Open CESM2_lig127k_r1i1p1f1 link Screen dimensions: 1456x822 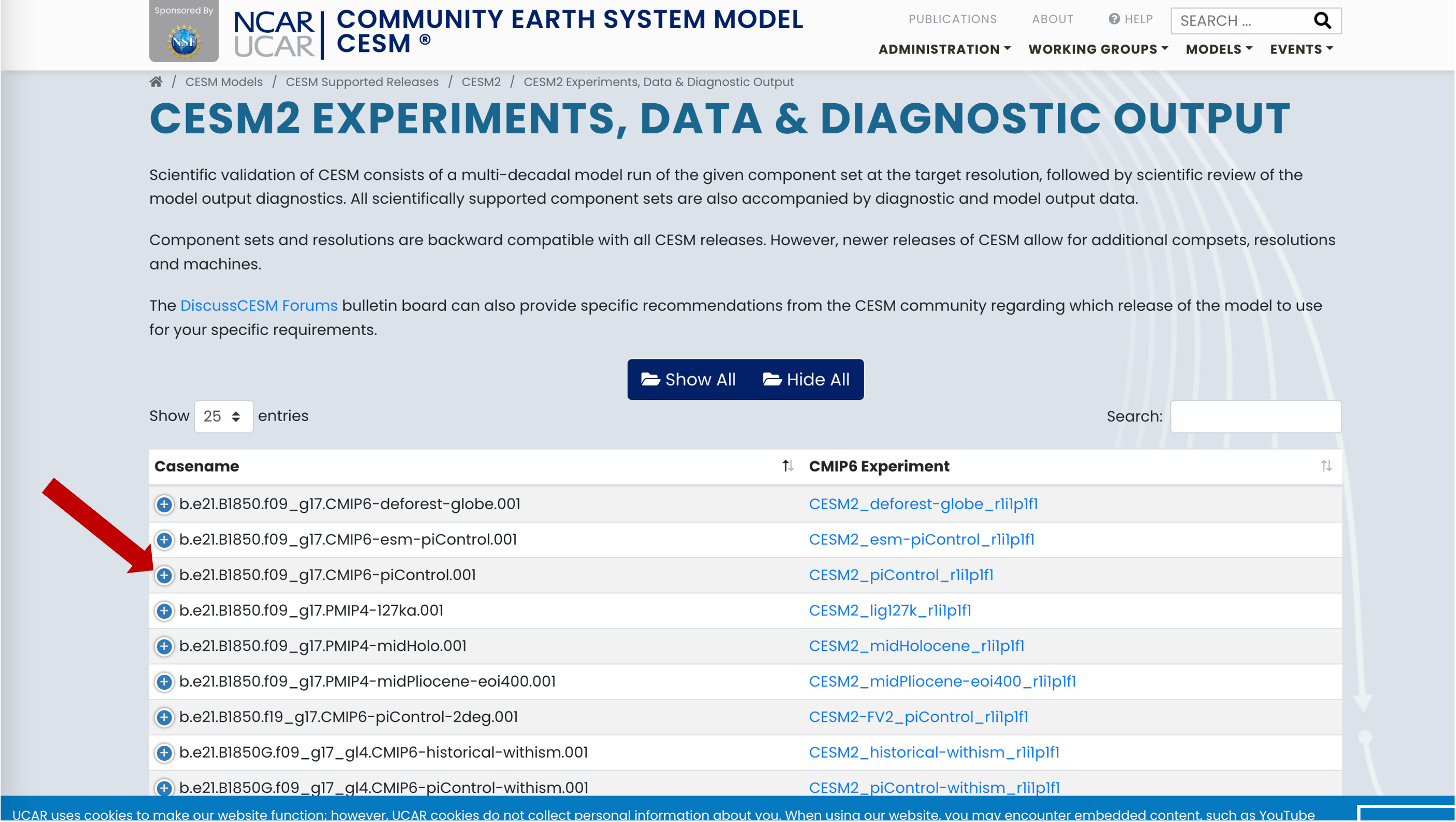[x=890, y=611]
